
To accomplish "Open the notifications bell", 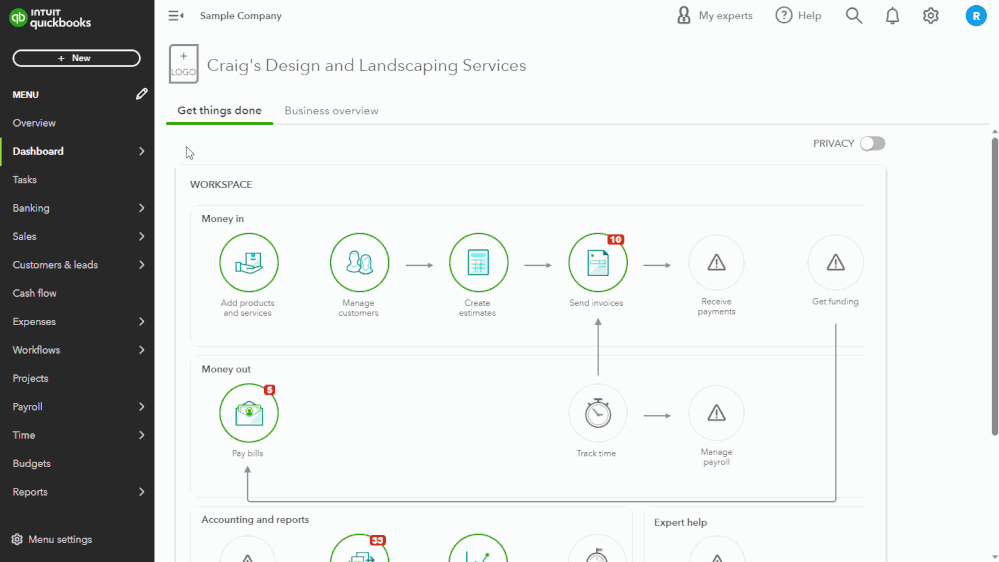I will 892,15.
